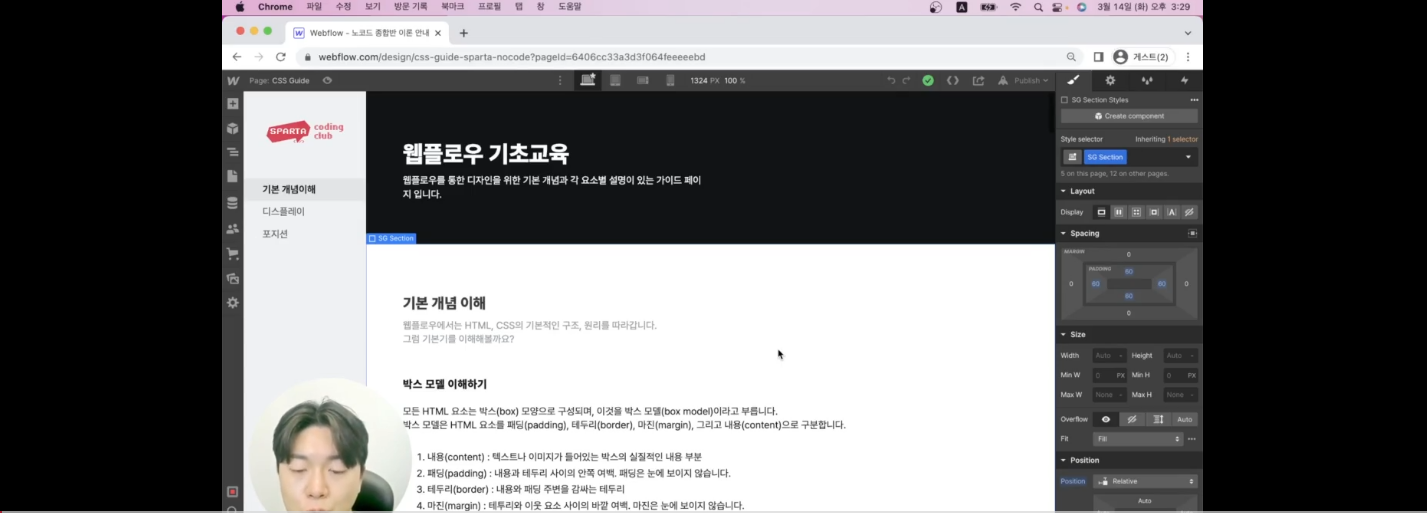This screenshot has height=513, width=1427.
Task: Open the Ecommerce cart panel
Action: (233, 254)
